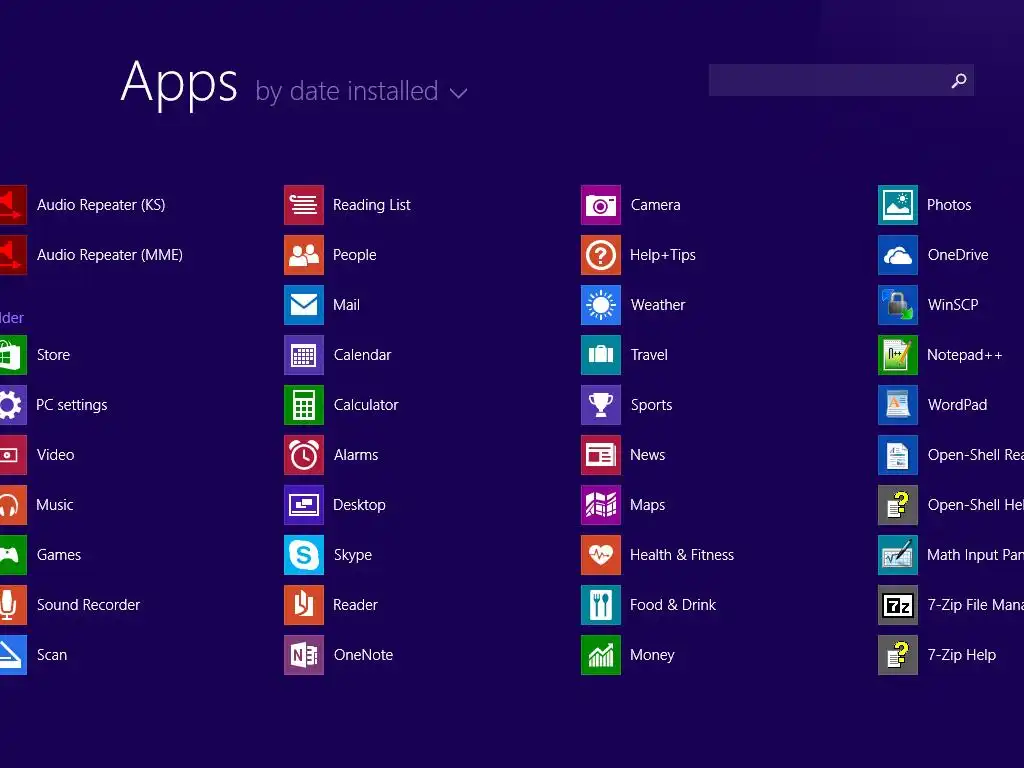
Task: Click the 'Food & Drink' label
Action: coord(673,605)
